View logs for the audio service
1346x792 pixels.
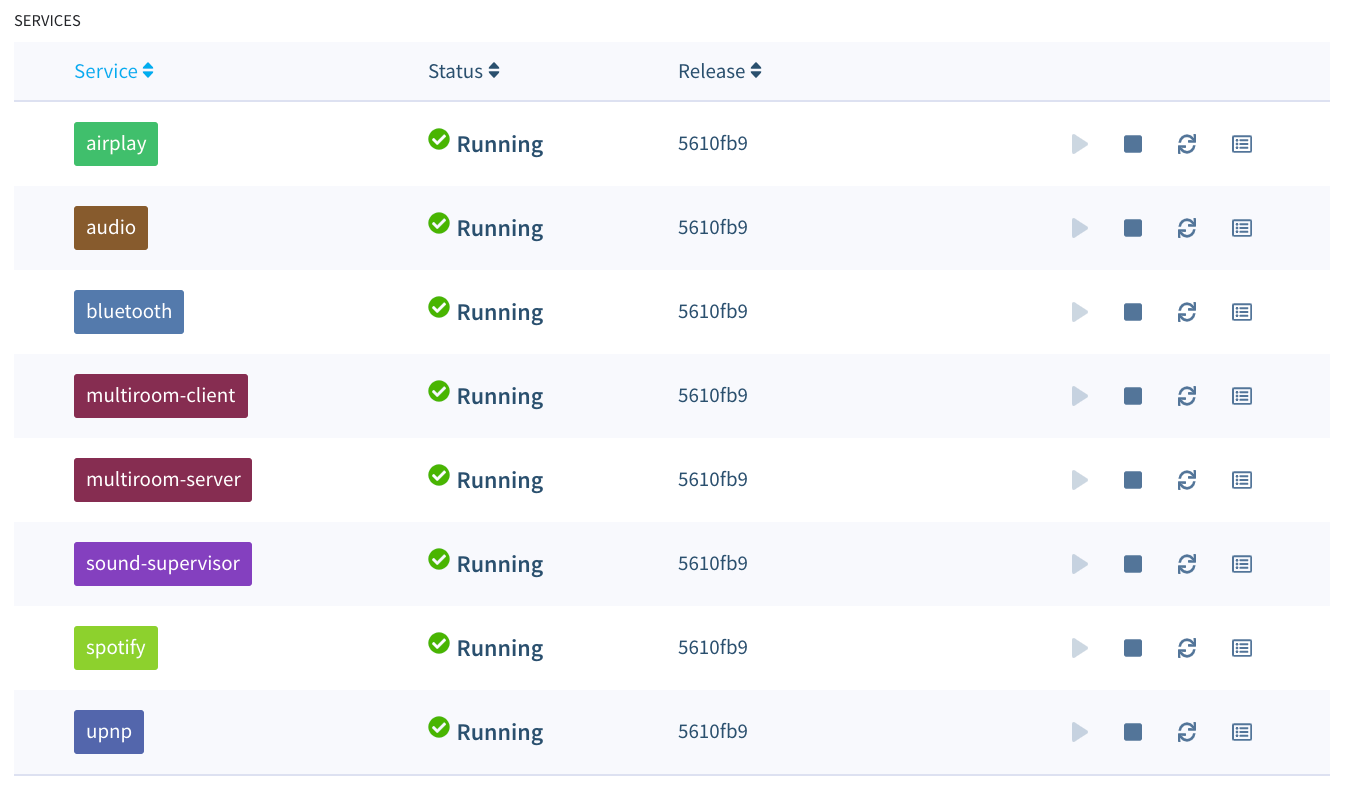(1241, 228)
